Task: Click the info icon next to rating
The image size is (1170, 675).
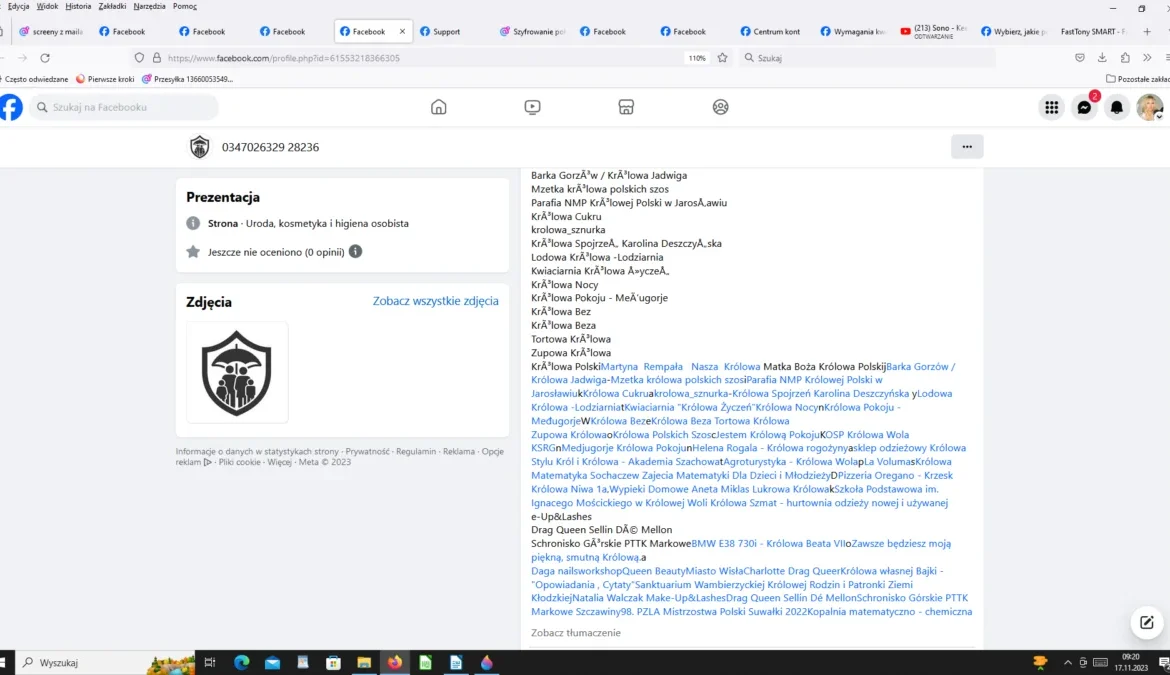Action: [x=355, y=252]
